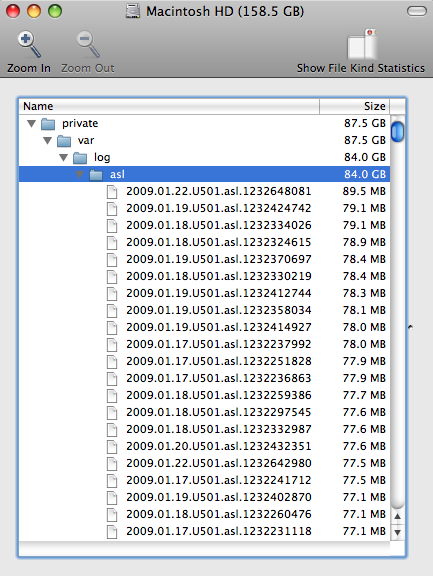
Task: Collapse the log folder triangle
Action: tap(64, 158)
